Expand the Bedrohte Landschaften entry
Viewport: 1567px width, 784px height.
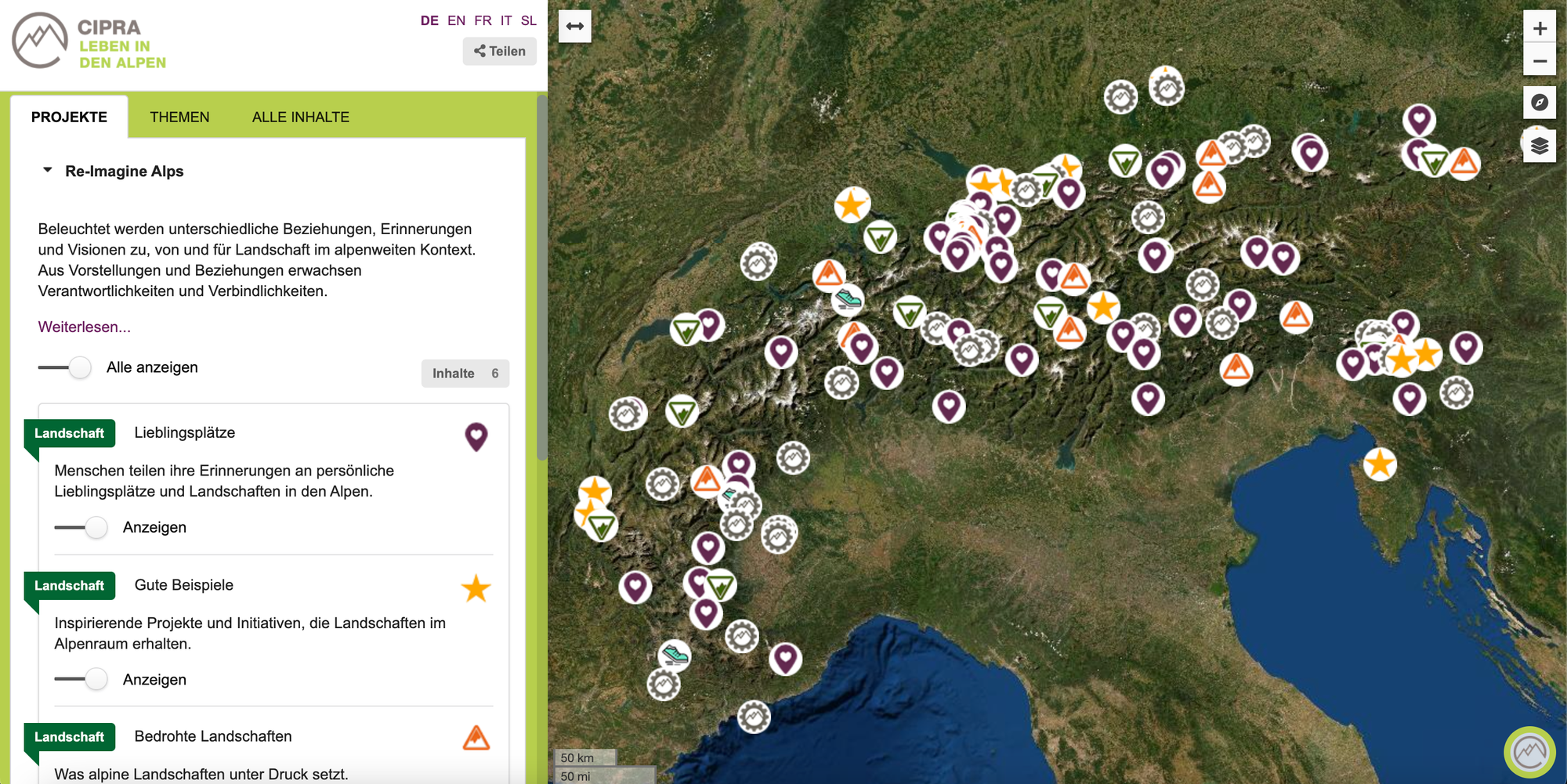tap(212, 736)
